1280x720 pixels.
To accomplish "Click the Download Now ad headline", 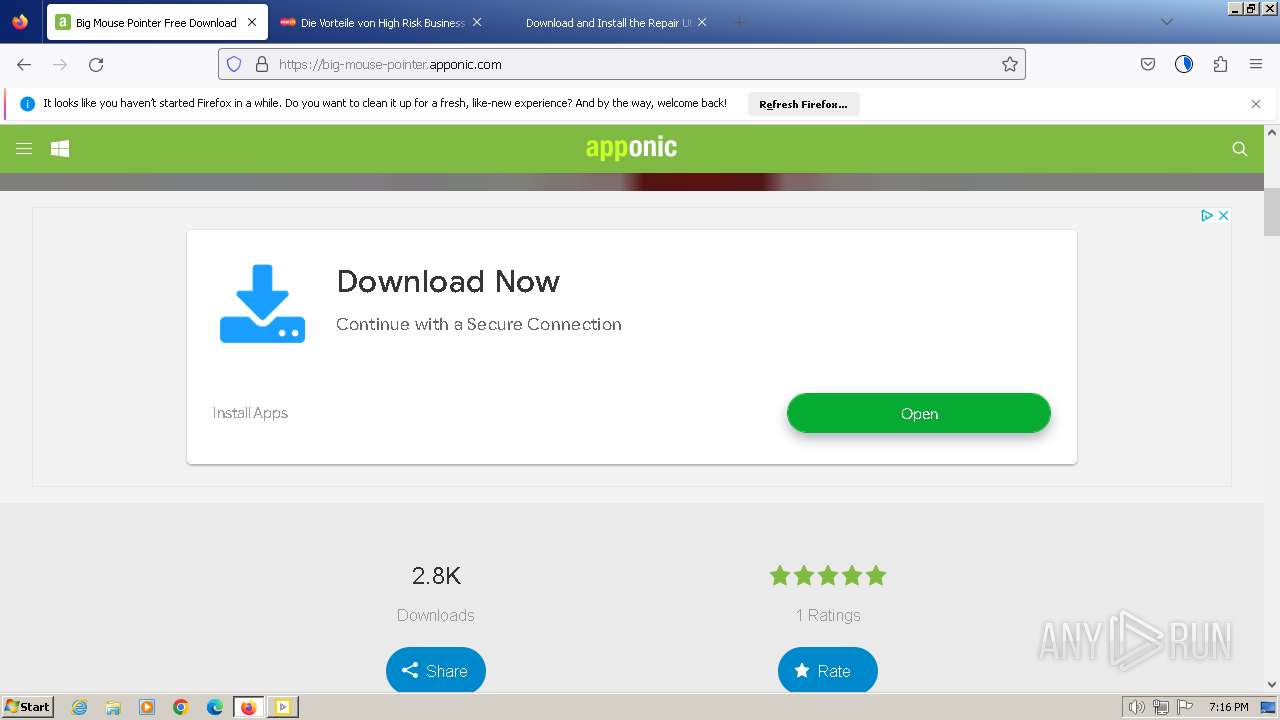I will point(448,281).
